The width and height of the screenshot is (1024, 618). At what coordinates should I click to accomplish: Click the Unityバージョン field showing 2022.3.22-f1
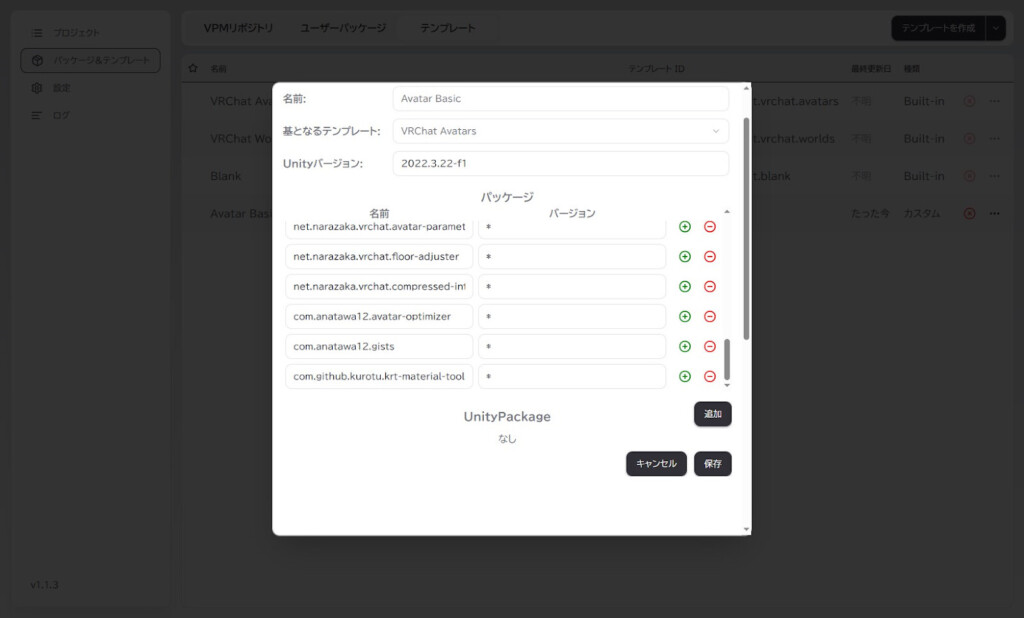click(560, 163)
